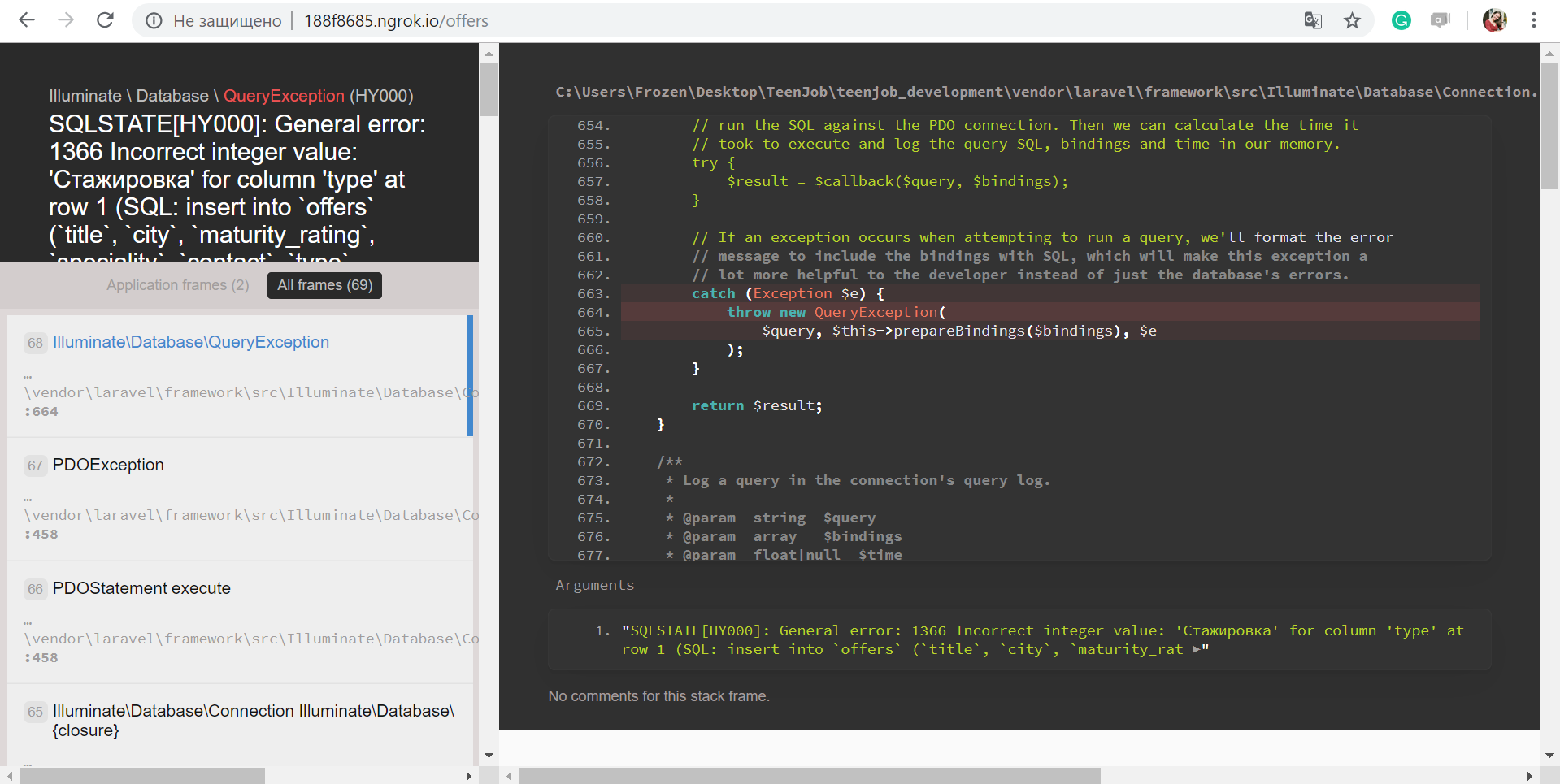
Task: Click left panel horizontal scrollbar right arrow
Action: point(468,776)
